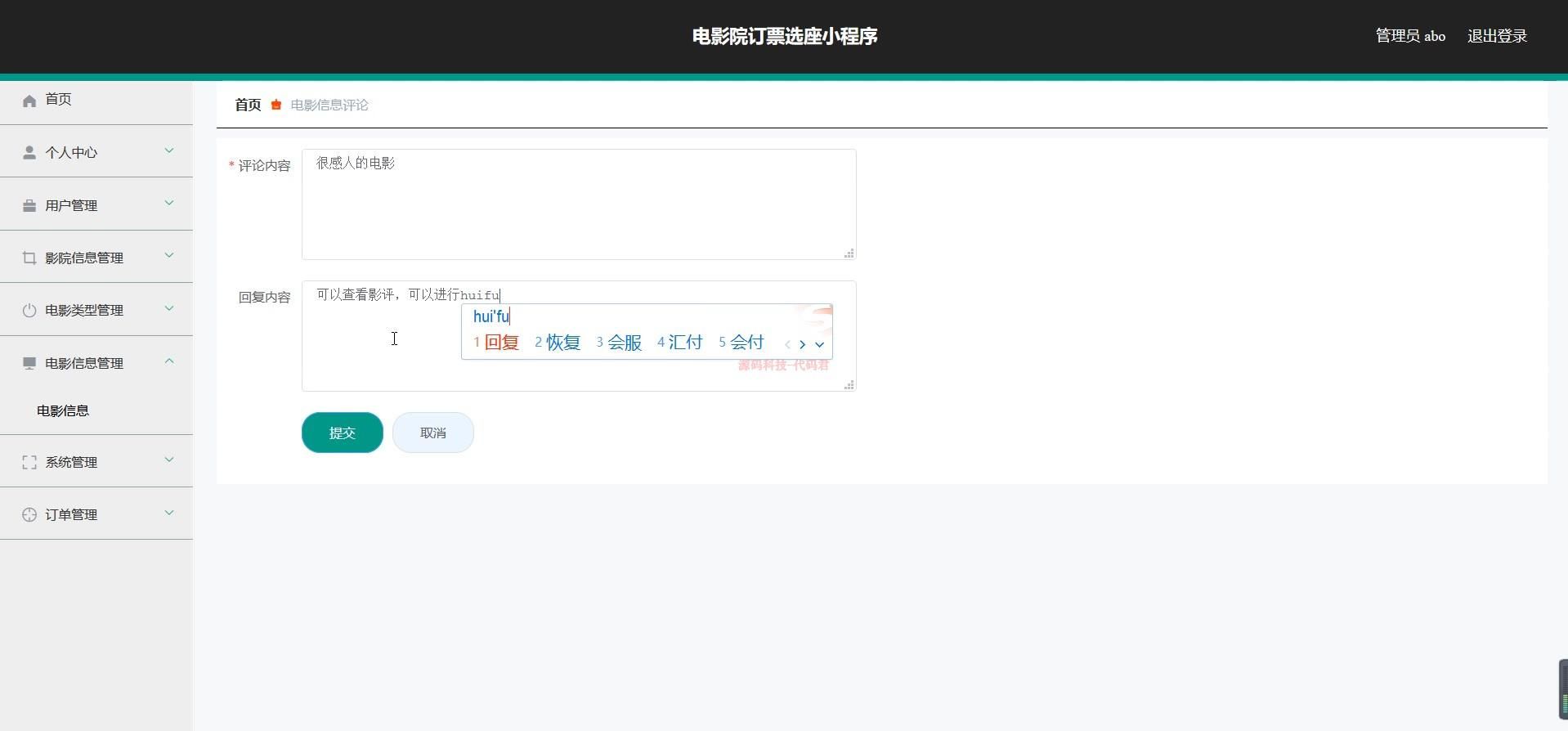This screenshot has width=1568, height=731.
Task: Click 退出登录 to log out
Action: [1497, 36]
